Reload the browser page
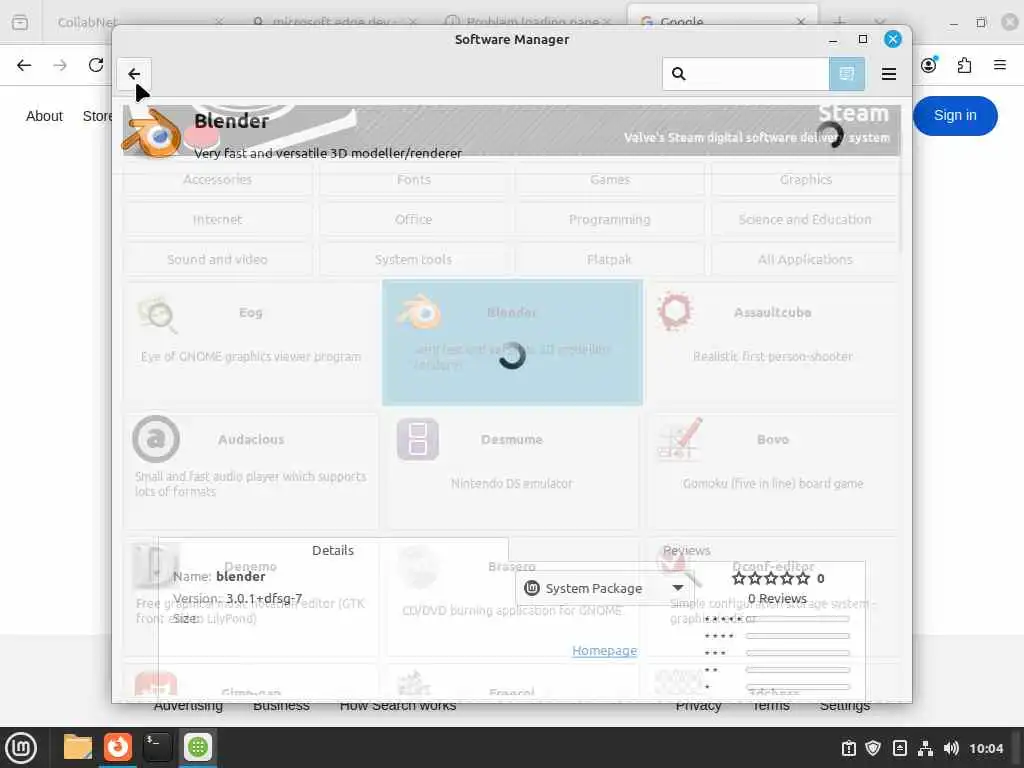 (x=96, y=65)
